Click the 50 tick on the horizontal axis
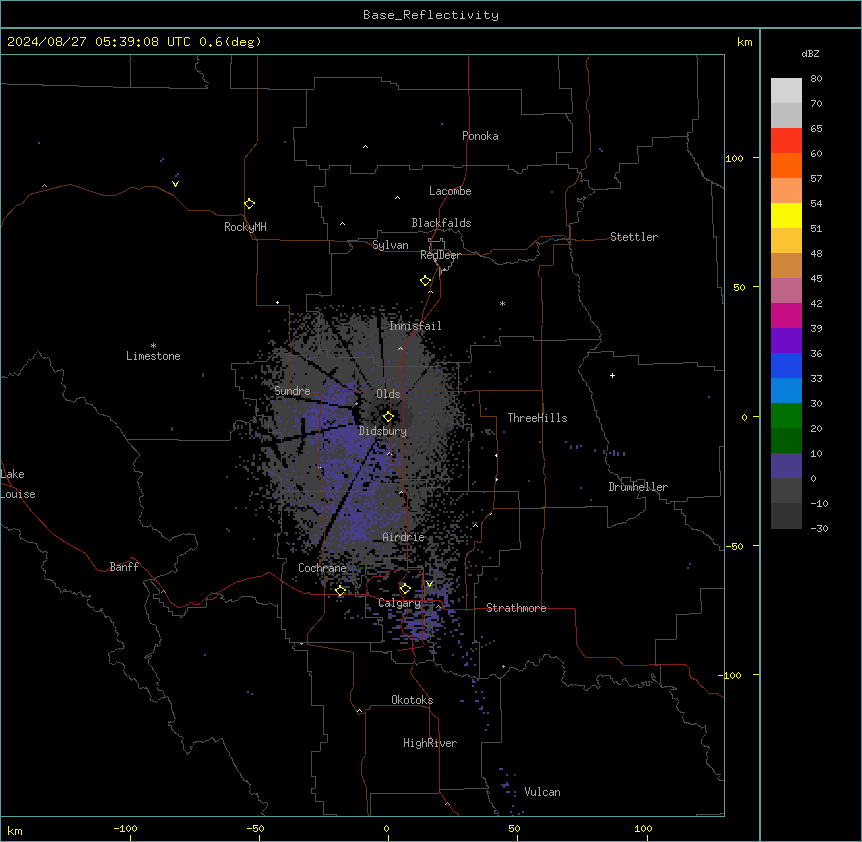Image resolution: width=862 pixels, height=842 pixels. 514,828
